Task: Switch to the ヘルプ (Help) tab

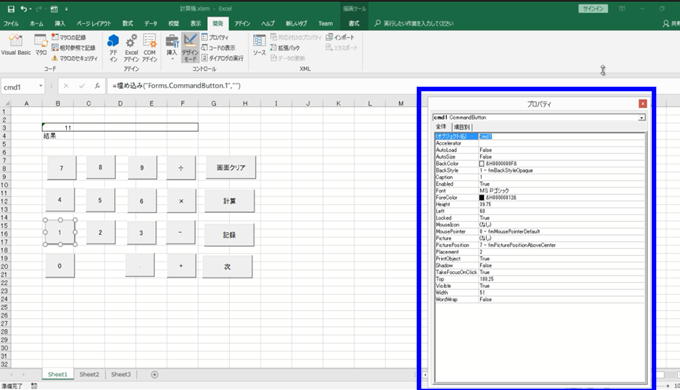Action: (x=268, y=23)
